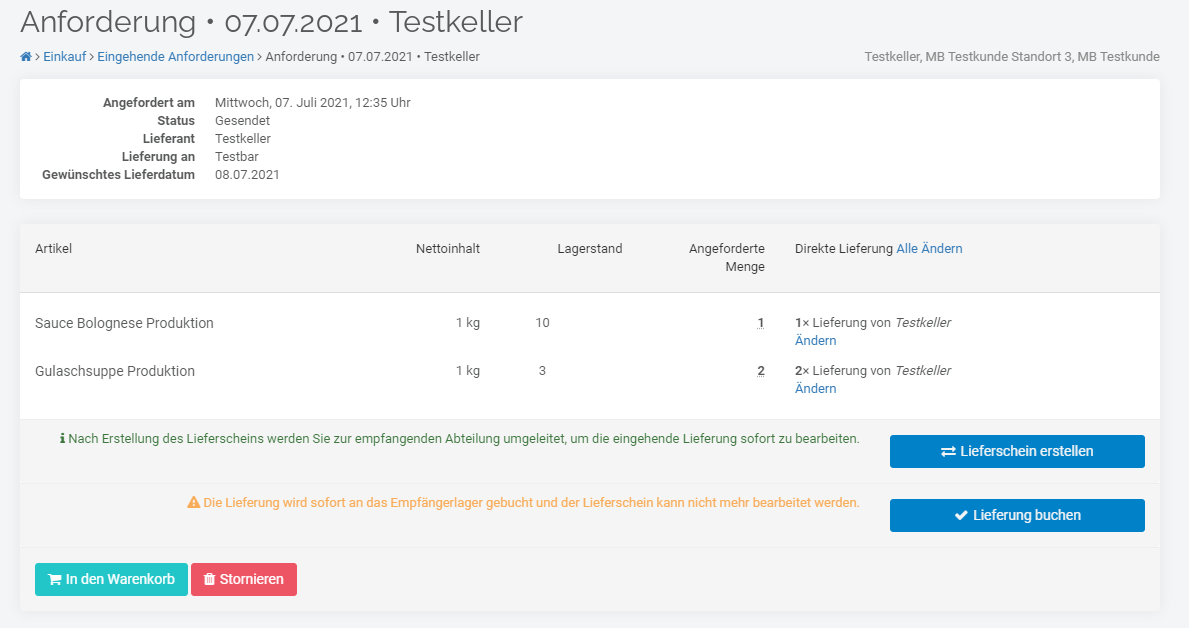Select Sauce Bolognese Produktion article name
Viewport: 1189px width, 628px height.
coord(124,323)
